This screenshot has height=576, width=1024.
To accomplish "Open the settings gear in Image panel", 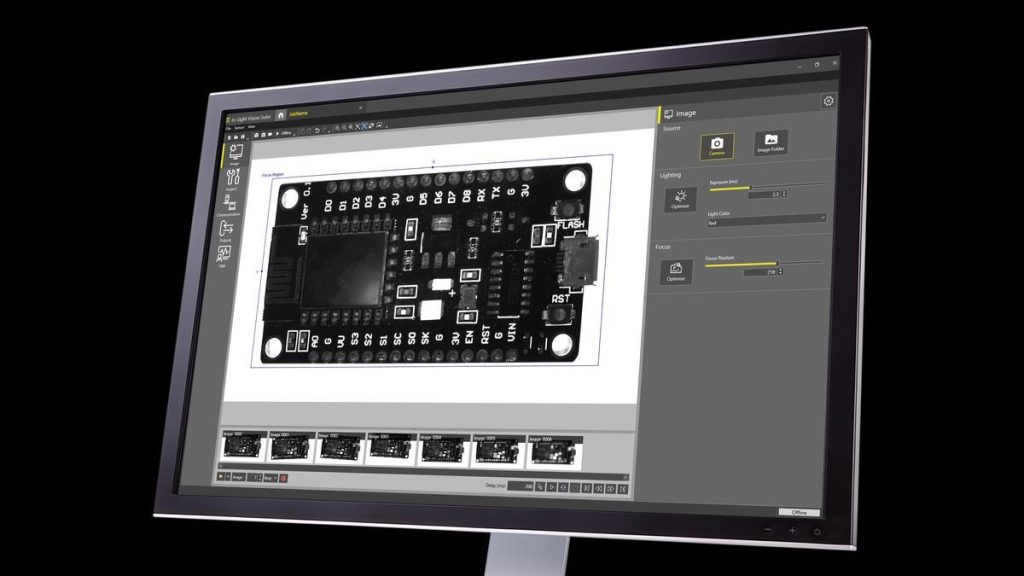I will (828, 101).
